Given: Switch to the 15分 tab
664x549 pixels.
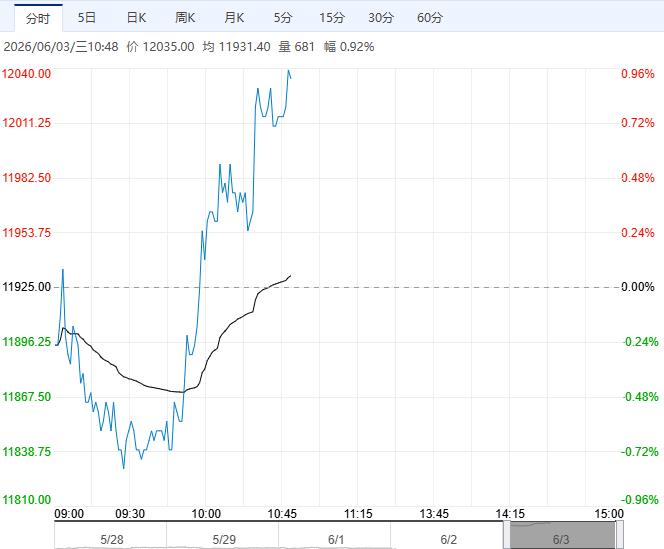Looking at the screenshot, I should tap(332, 18).
